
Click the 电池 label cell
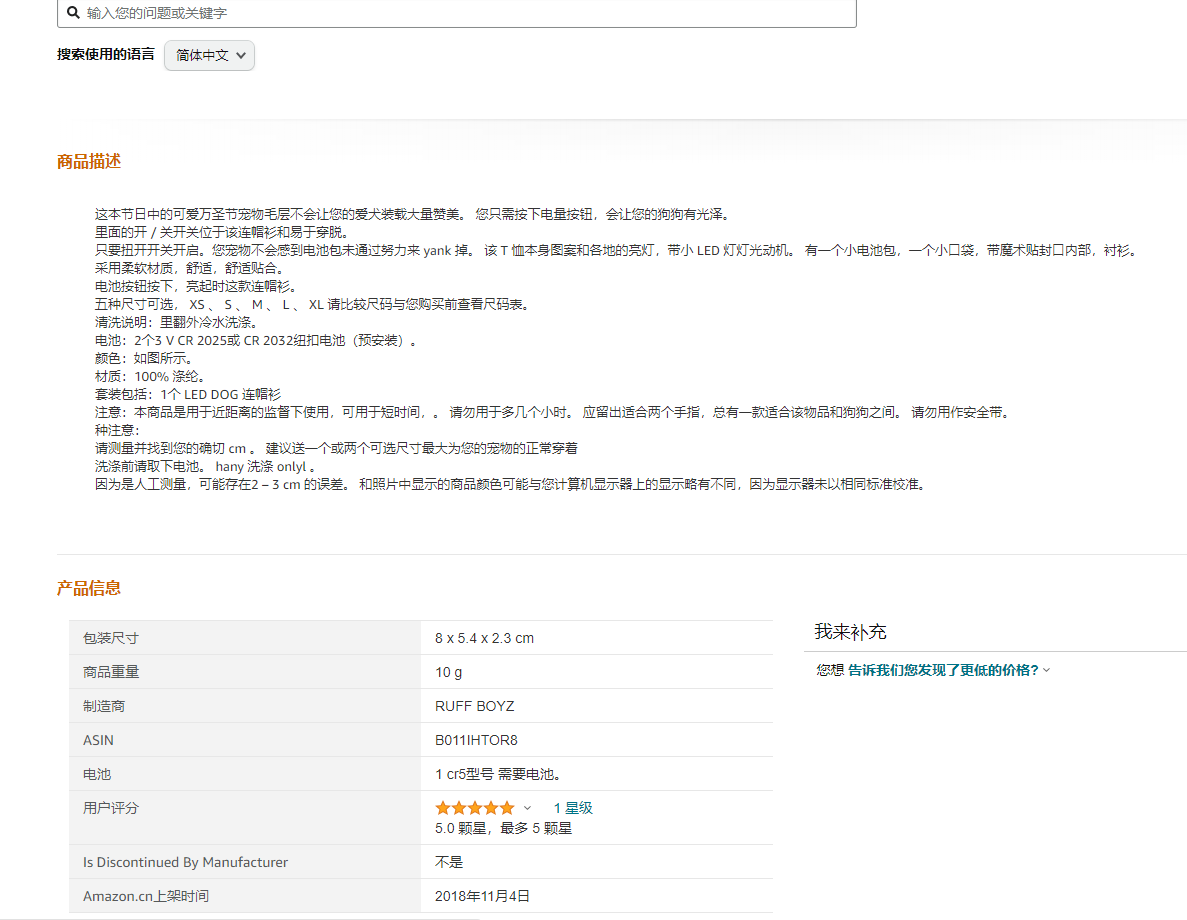pos(245,775)
